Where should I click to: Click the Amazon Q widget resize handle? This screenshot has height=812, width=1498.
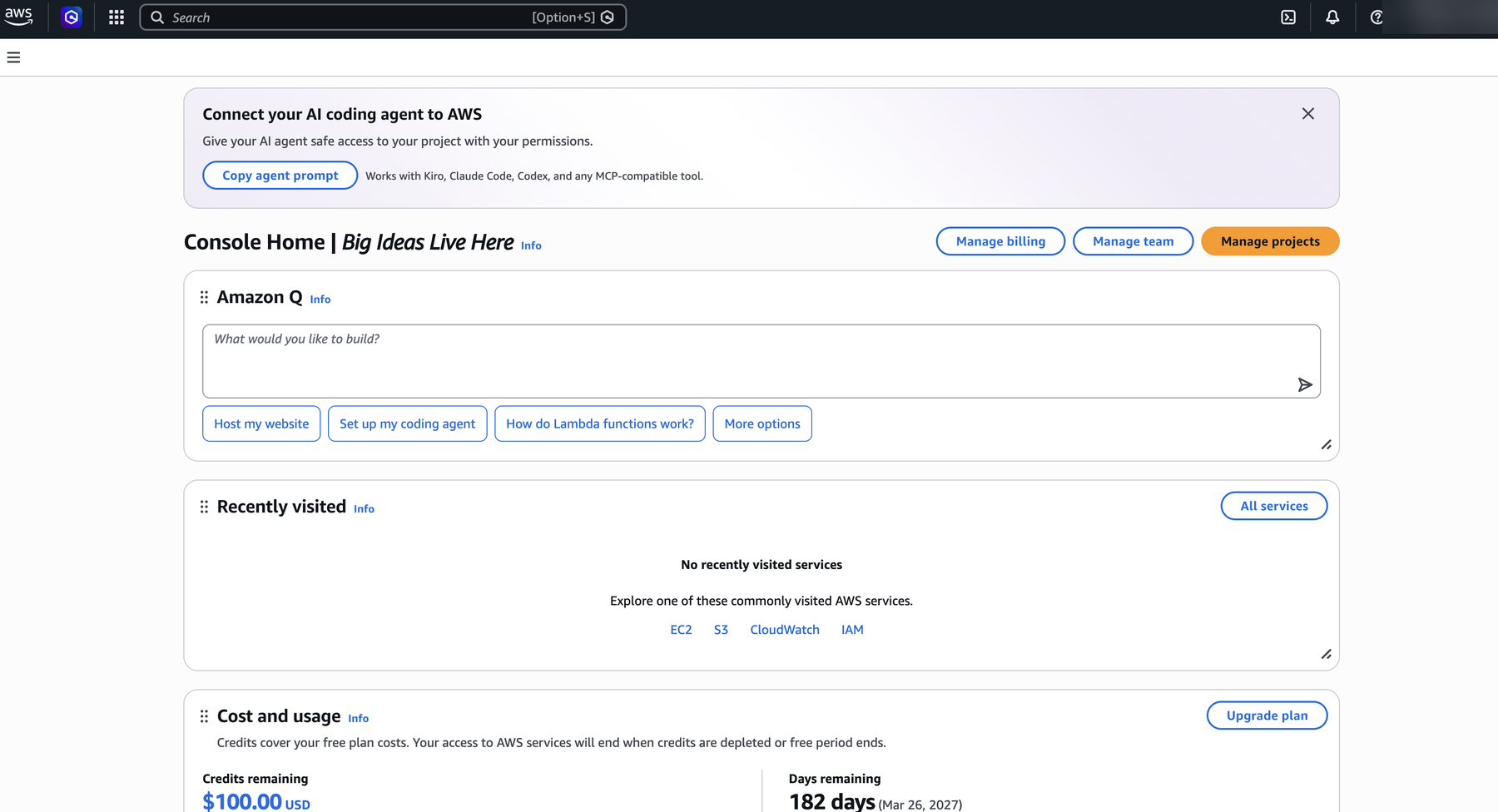tap(1327, 445)
